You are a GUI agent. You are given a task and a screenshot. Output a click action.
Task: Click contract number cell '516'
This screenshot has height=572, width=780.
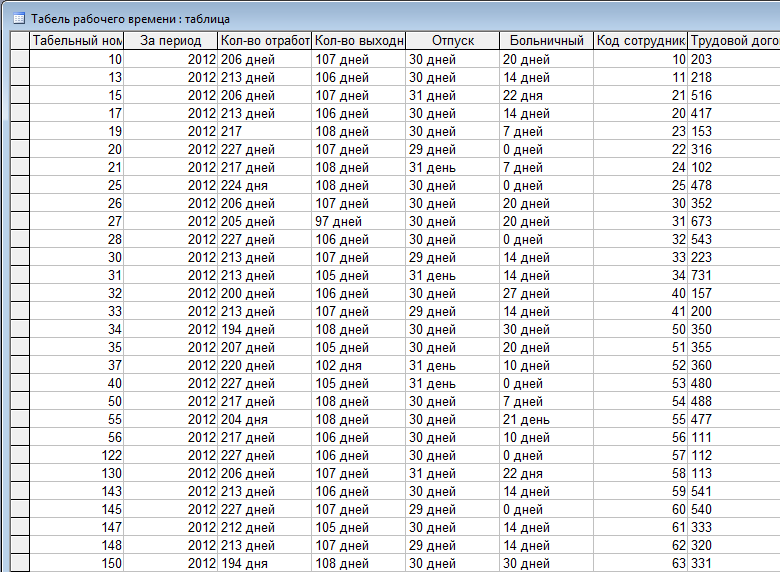(x=734, y=95)
